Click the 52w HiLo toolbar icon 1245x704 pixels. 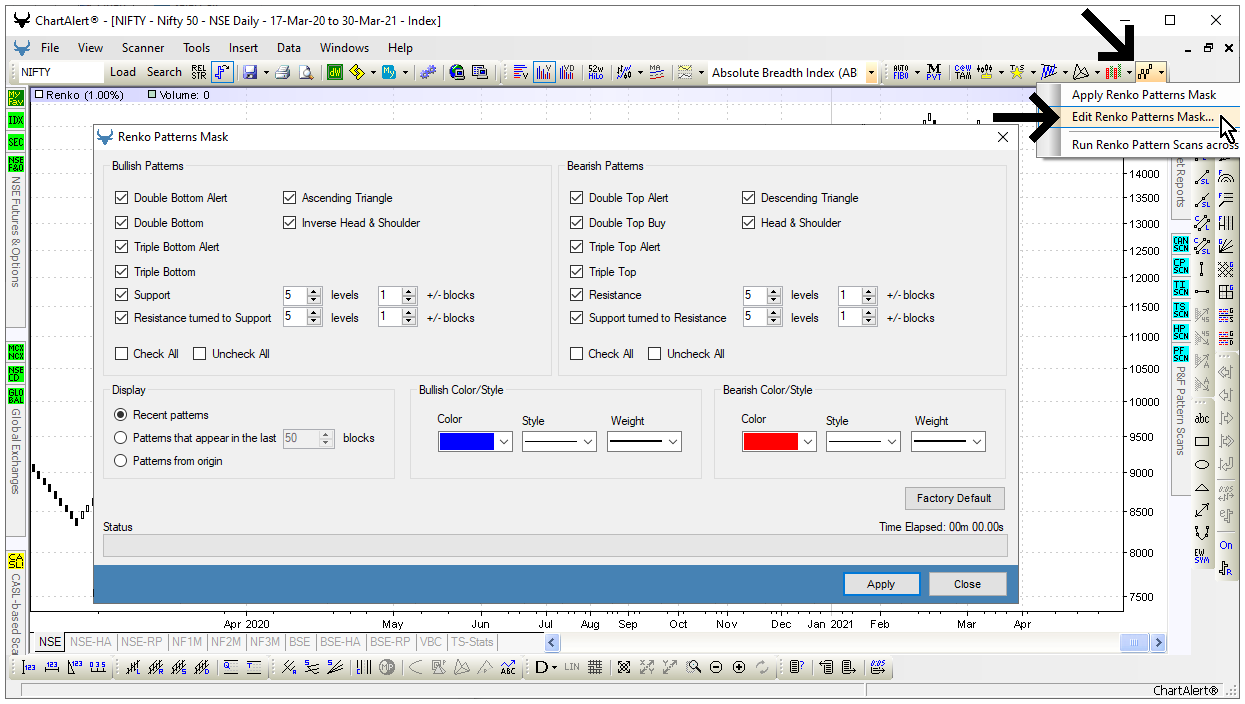pos(595,72)
